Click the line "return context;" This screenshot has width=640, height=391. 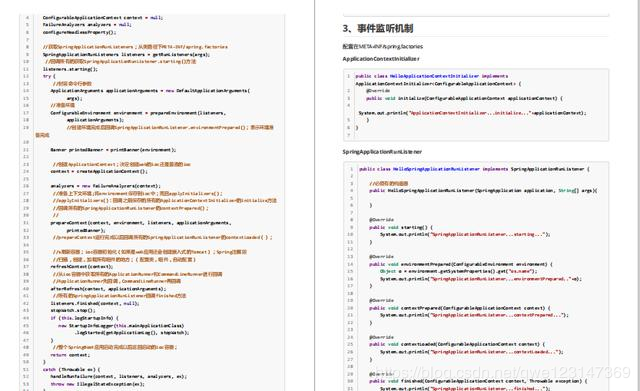point(70,355)
